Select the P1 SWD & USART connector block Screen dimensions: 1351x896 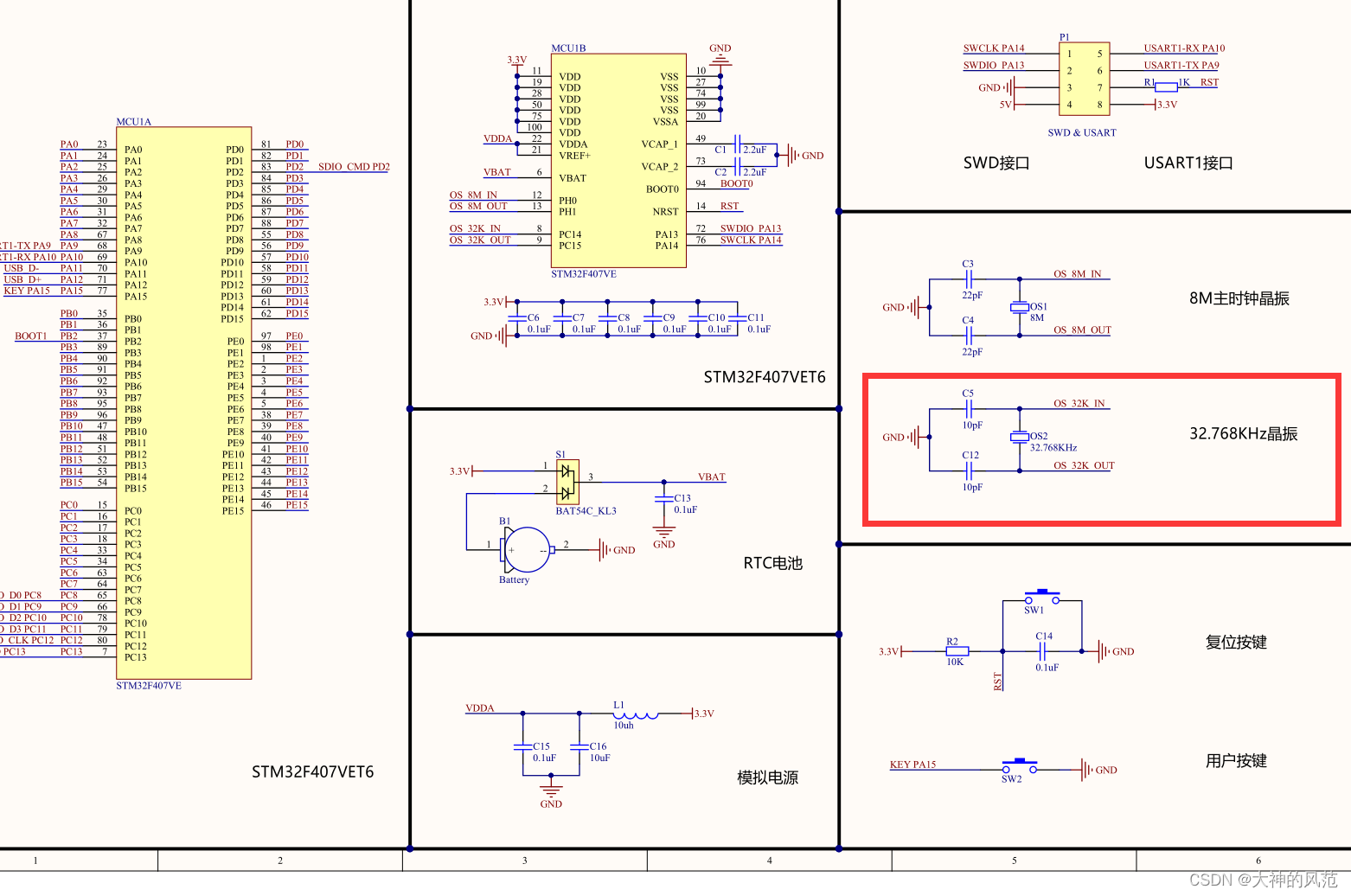coord(1085,79)
